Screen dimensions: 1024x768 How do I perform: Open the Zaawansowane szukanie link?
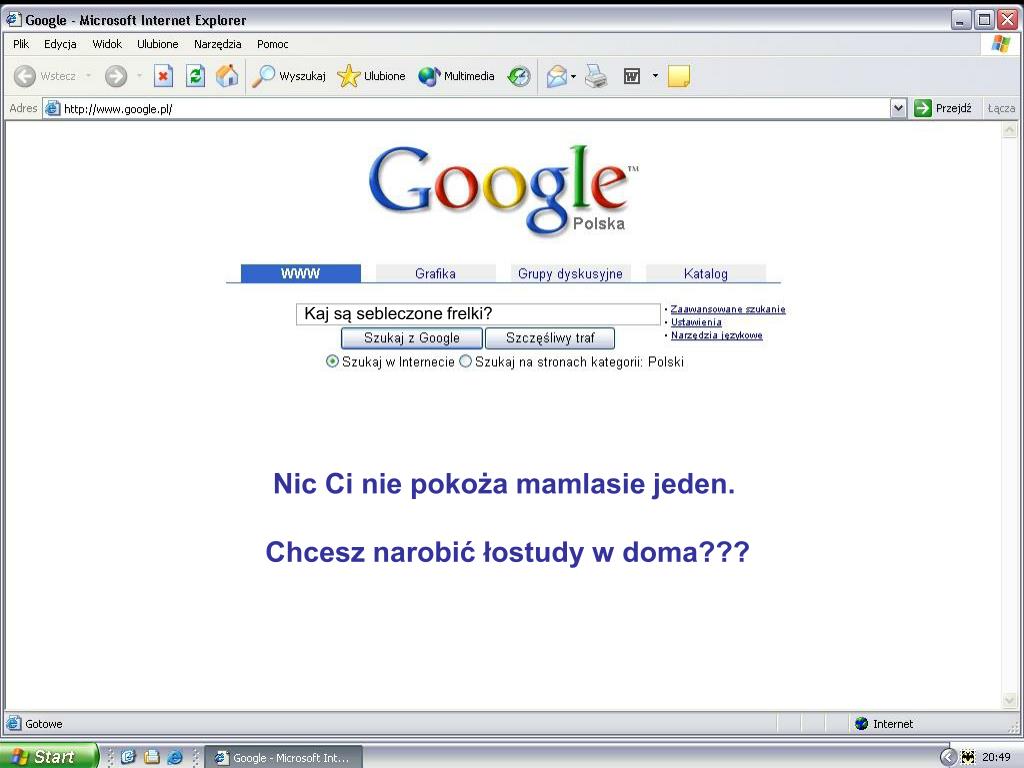click(728, 309)
